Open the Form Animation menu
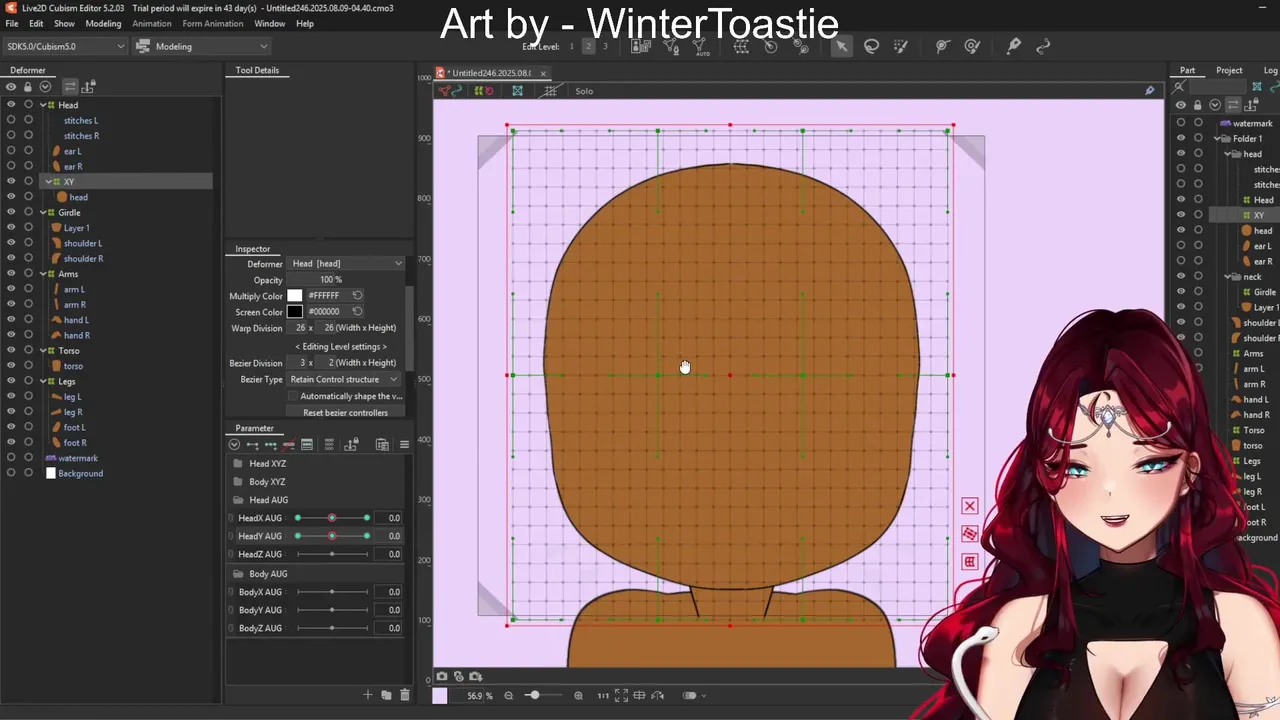Viewport: 1280px width, 720px height. [212, 23]
